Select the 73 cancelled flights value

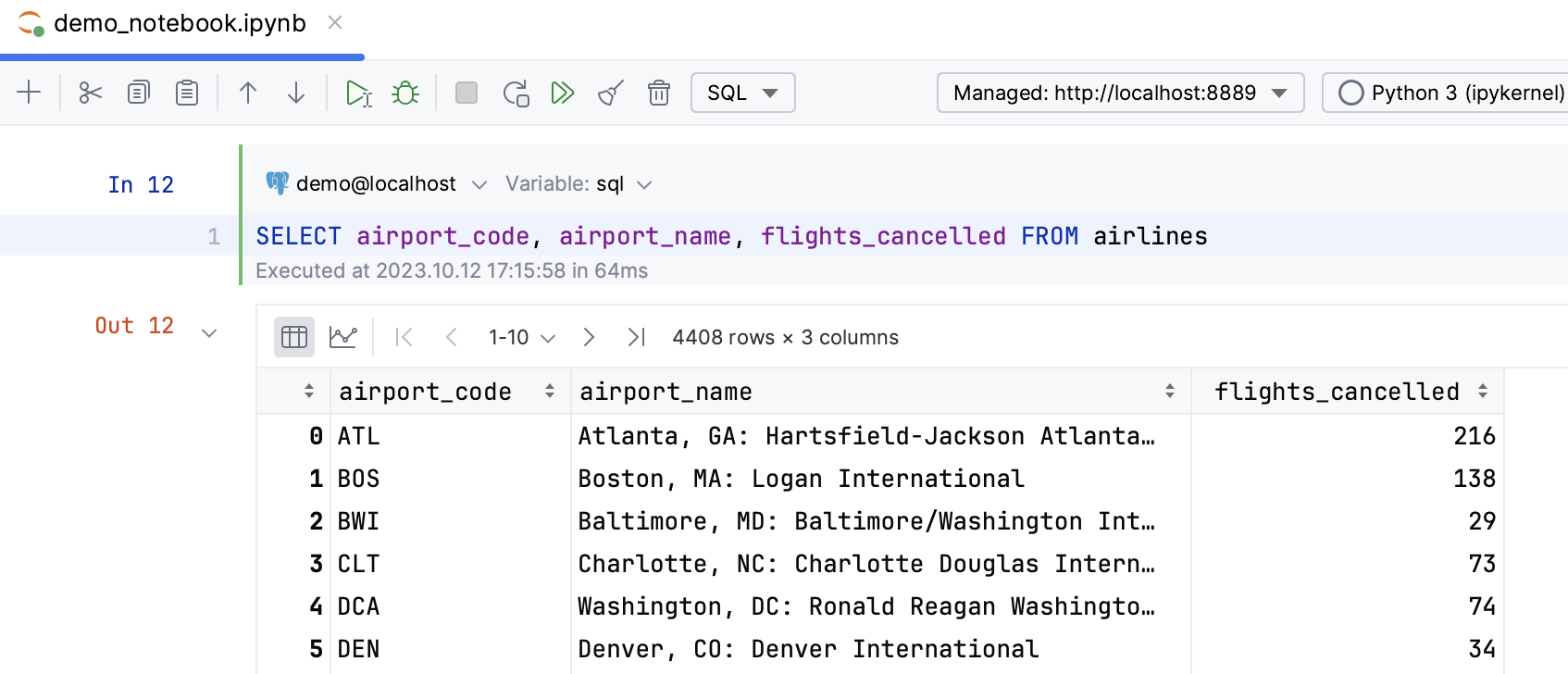[1348, 564]
